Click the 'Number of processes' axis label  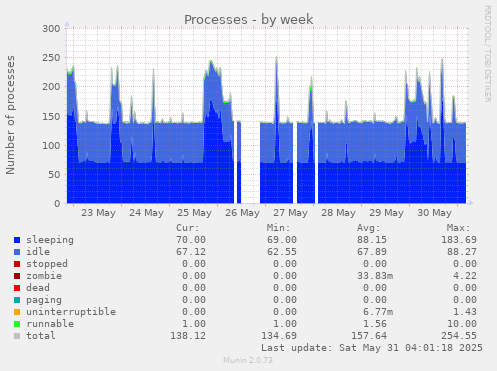click(10, 115)
